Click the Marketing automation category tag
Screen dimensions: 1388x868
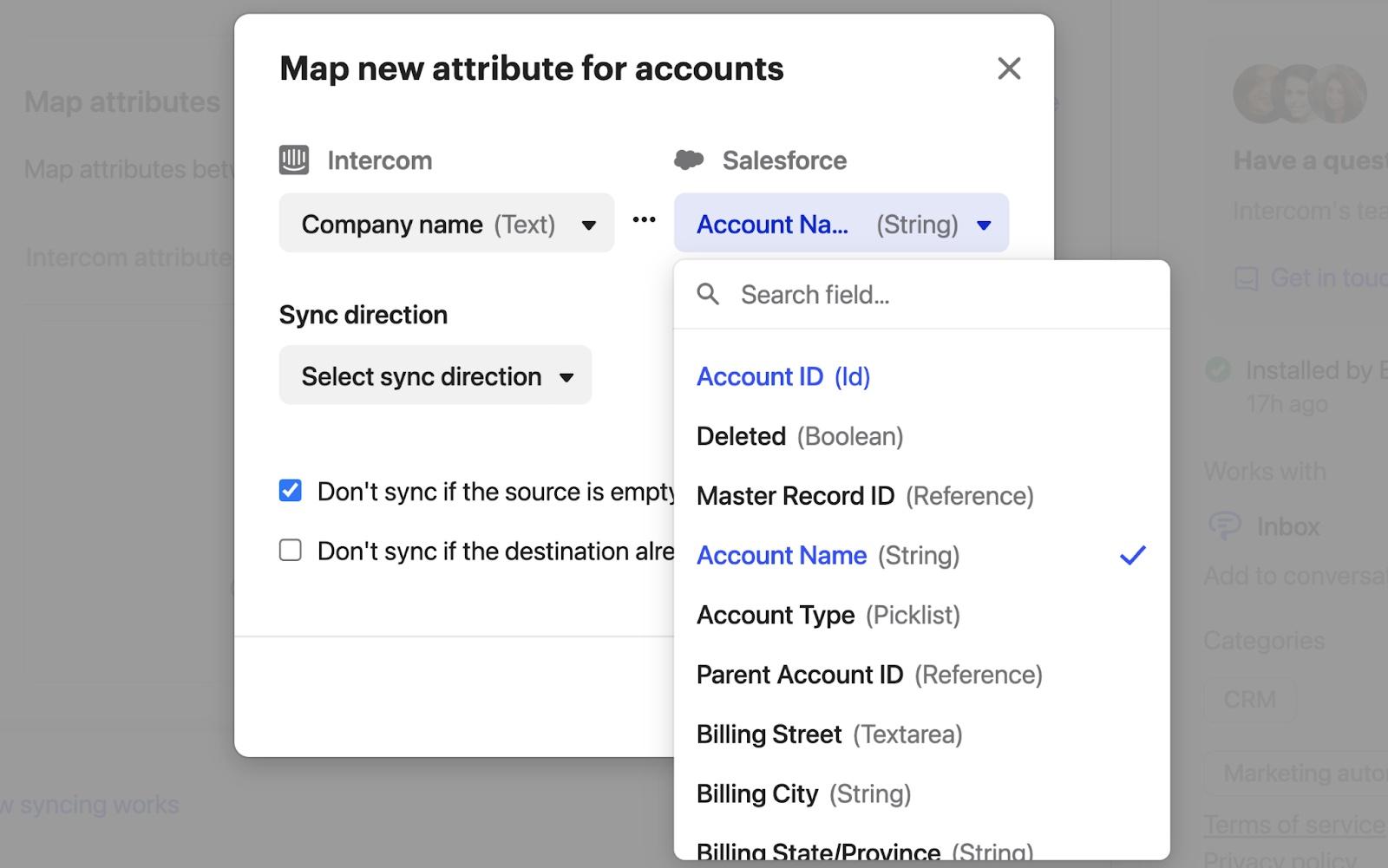click(1296, 772)
